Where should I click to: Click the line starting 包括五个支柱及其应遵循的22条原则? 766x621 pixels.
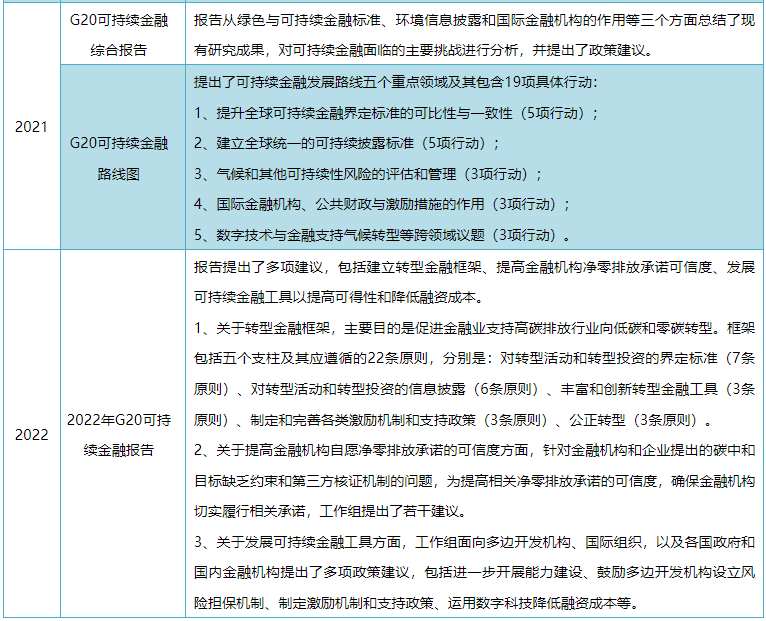[474, 358]
